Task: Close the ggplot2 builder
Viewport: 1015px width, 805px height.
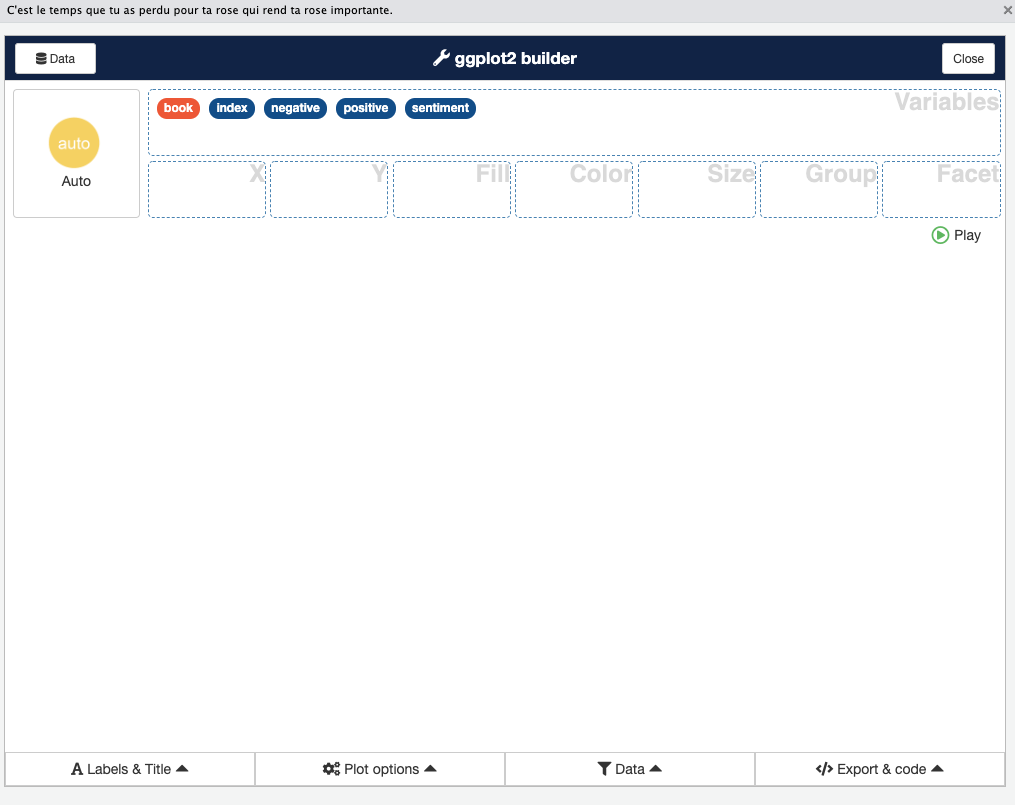Action: tap(968, 58)
